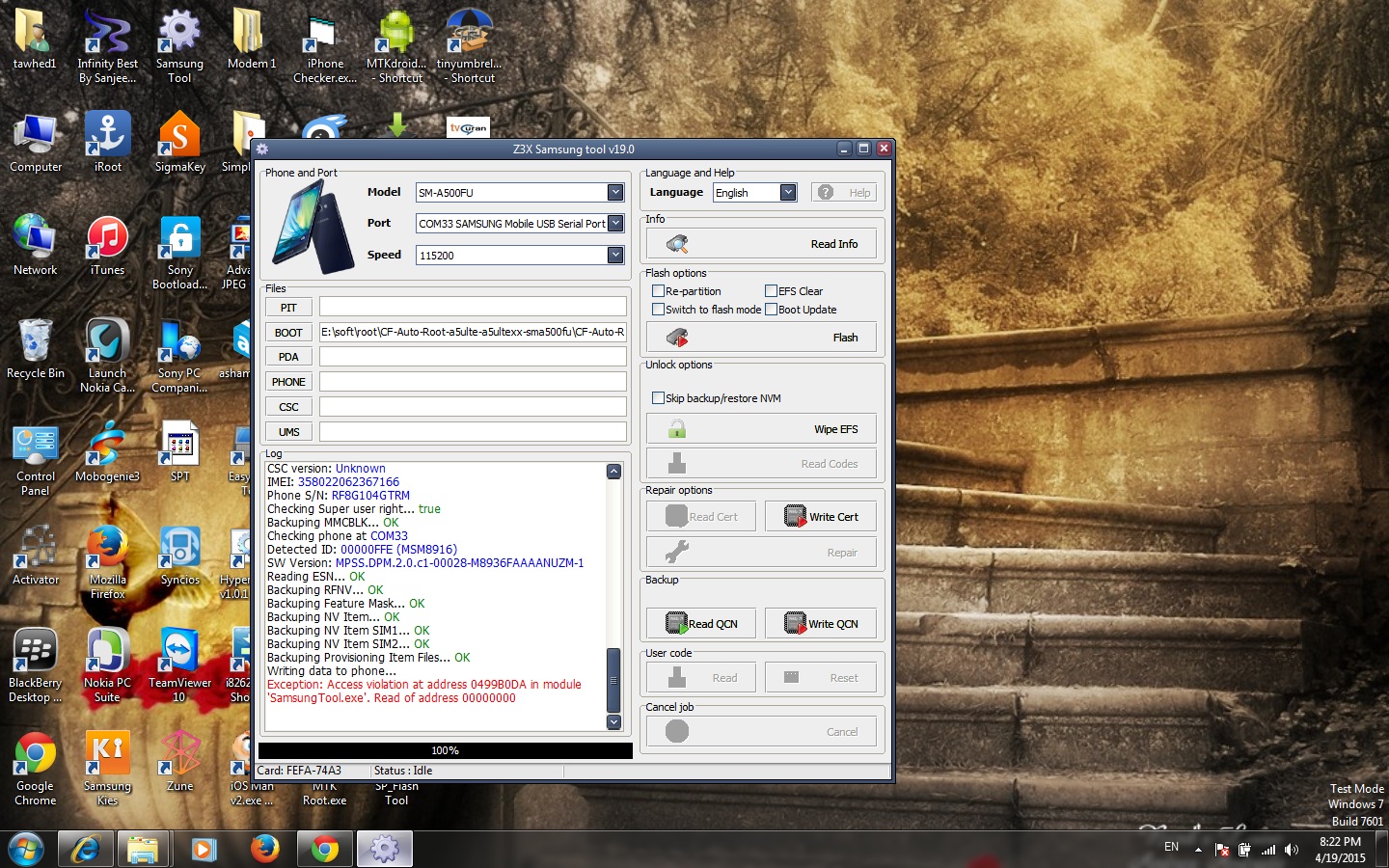Launch Zune desktop icon
Viewport: 1389px width, 868px height.
click(179, 761)
